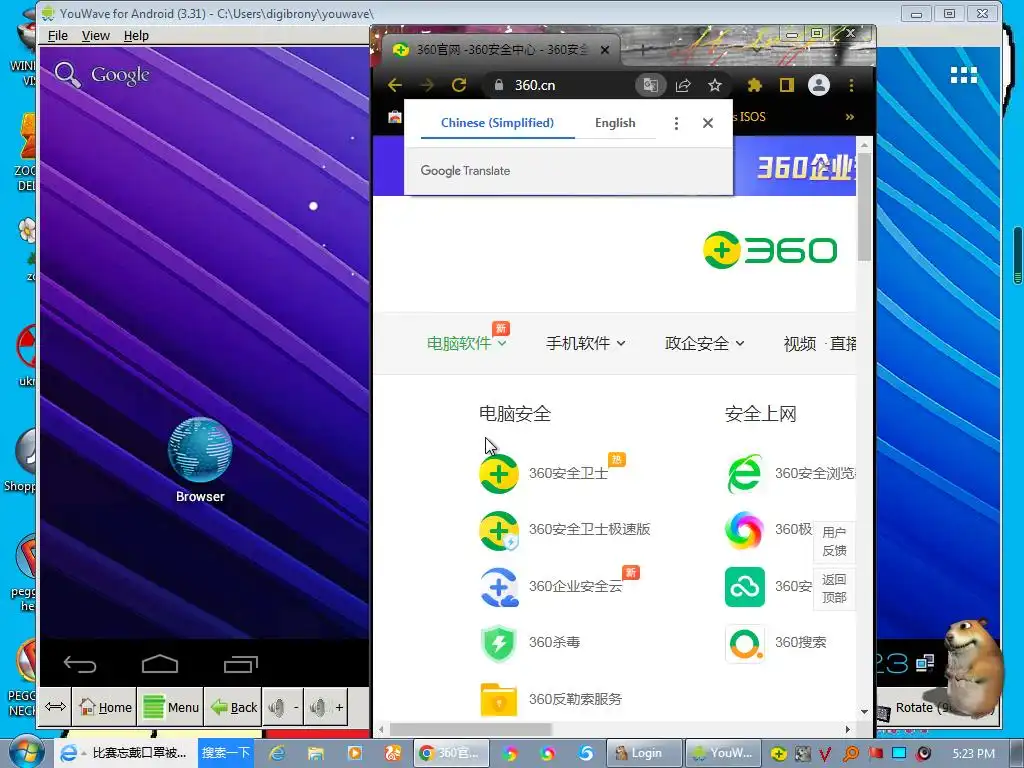Open the 360极速浏览器 colorful icon

tap(744, 530)
